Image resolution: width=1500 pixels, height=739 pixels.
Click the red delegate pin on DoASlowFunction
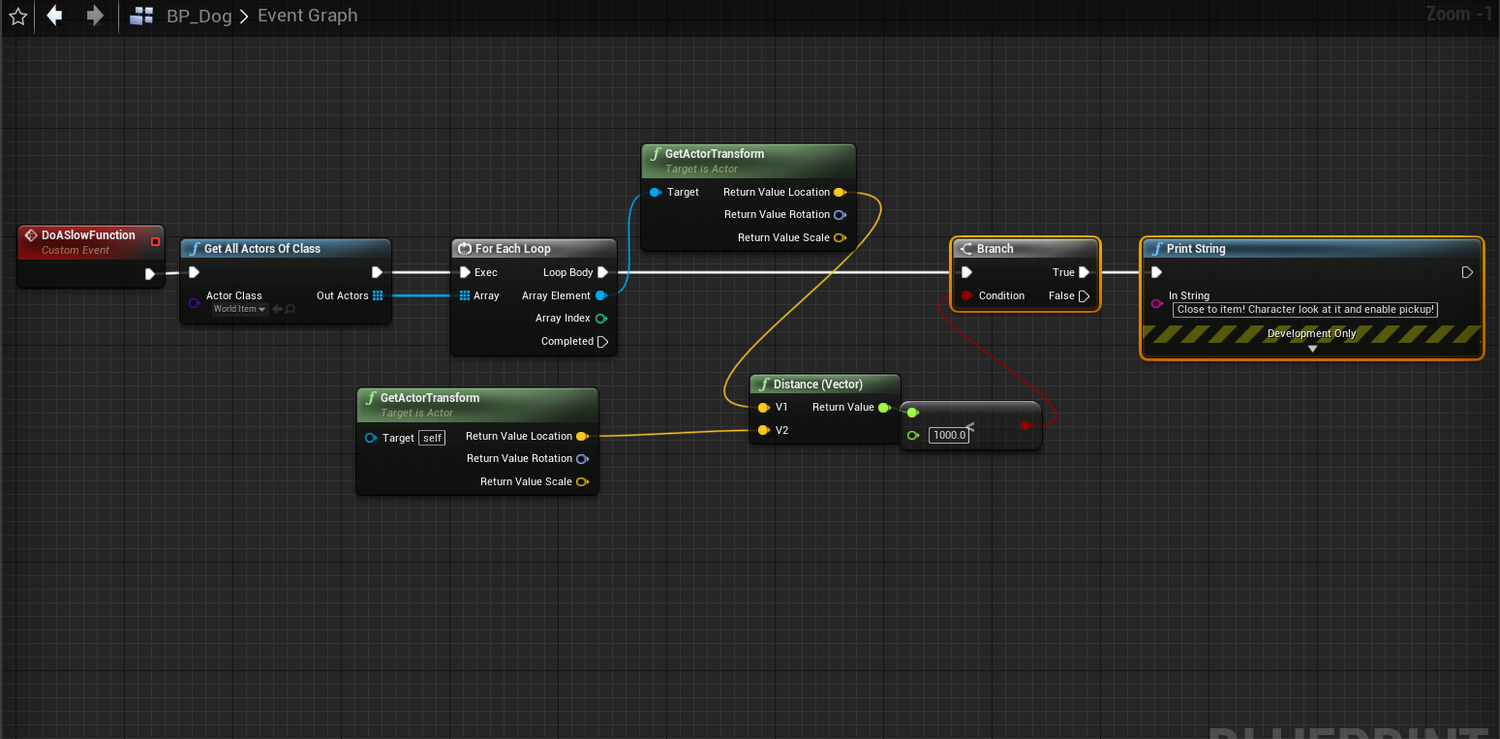155,241
